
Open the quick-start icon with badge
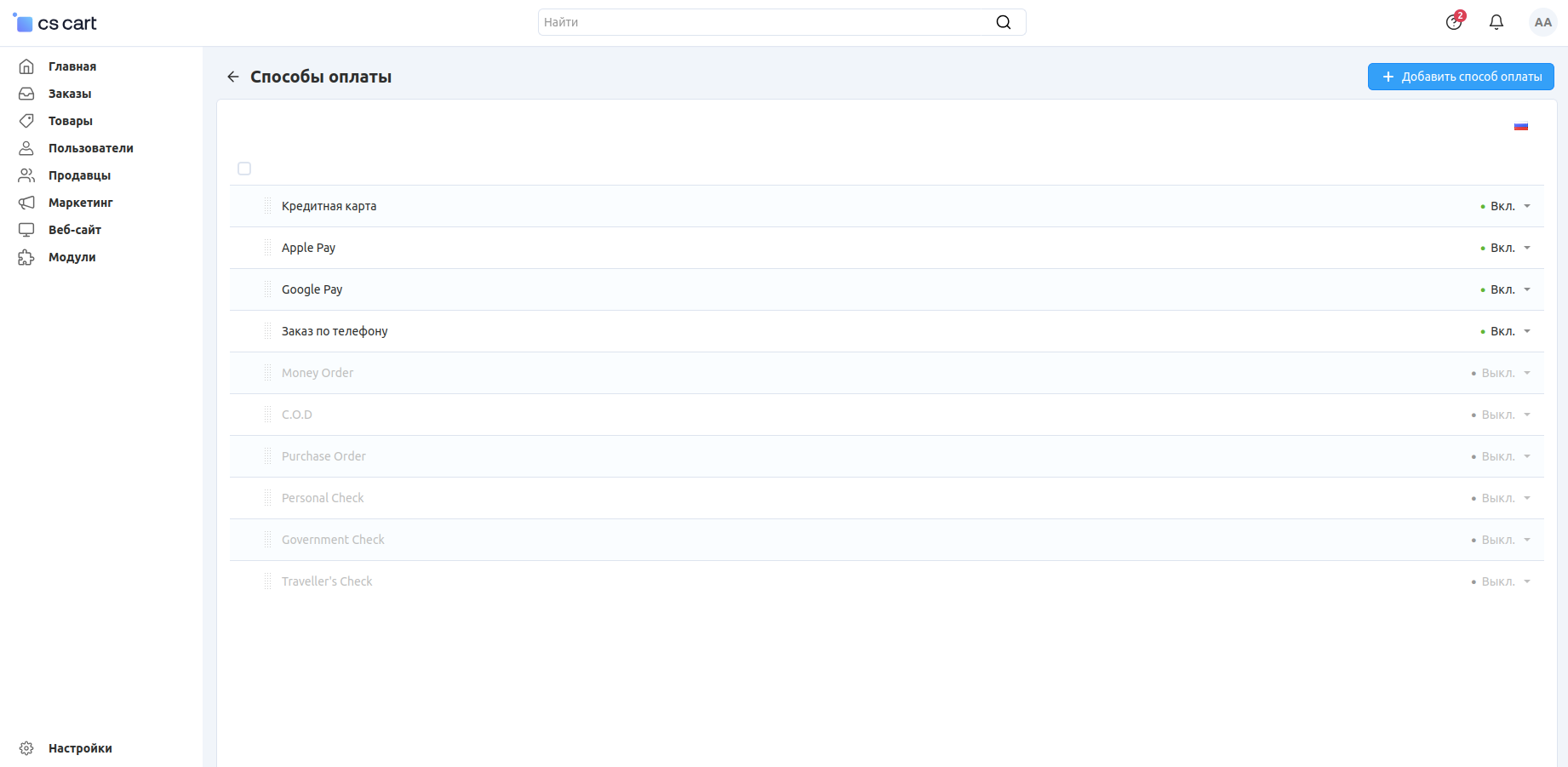click(1454, 22)
